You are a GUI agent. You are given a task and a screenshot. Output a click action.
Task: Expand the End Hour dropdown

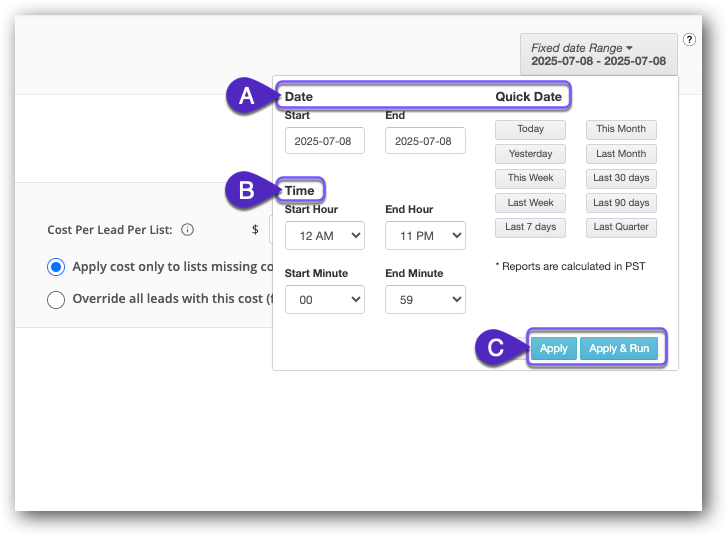point(425,236)
